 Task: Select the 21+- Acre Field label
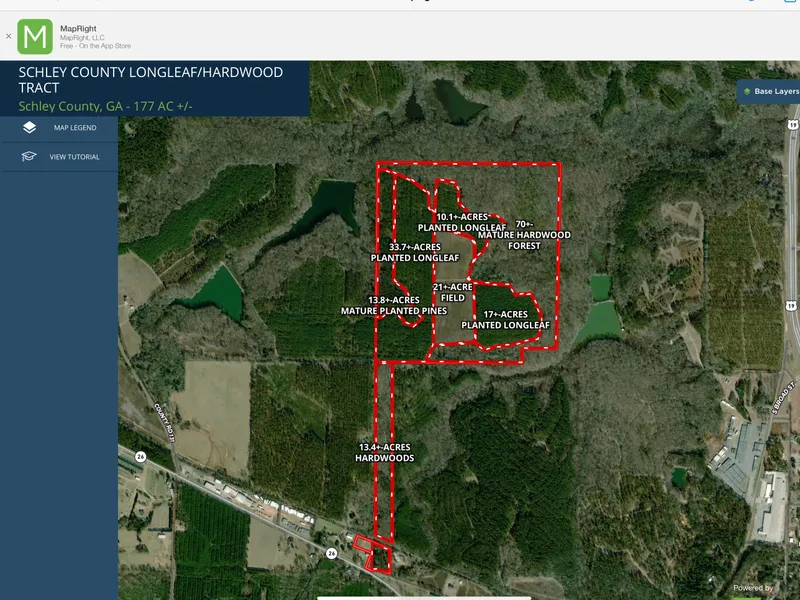453,292
